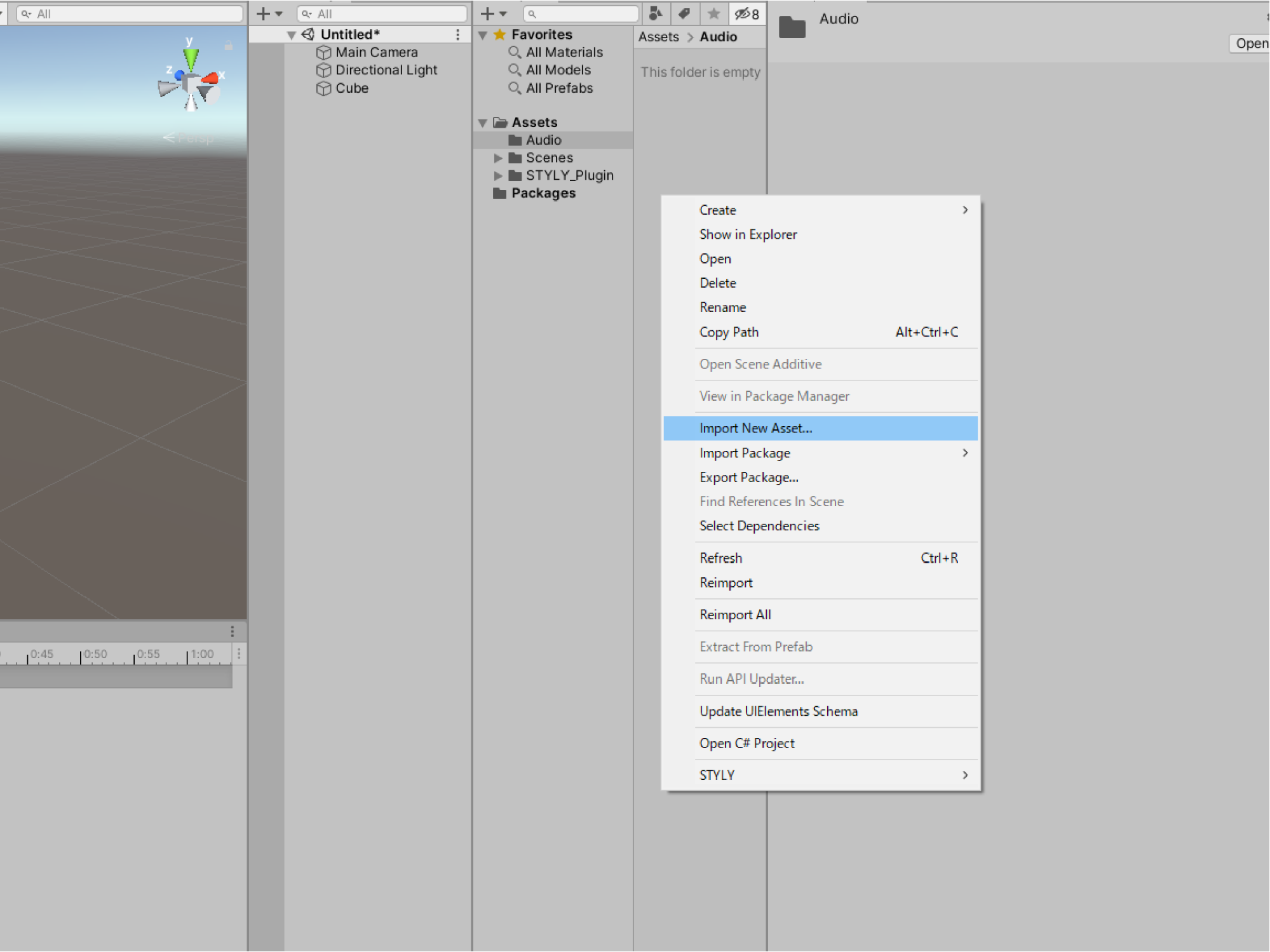Viewport: 1270px width, 952px height.
Task: Select All Materials saved search
Action: (x=564, y=52)
